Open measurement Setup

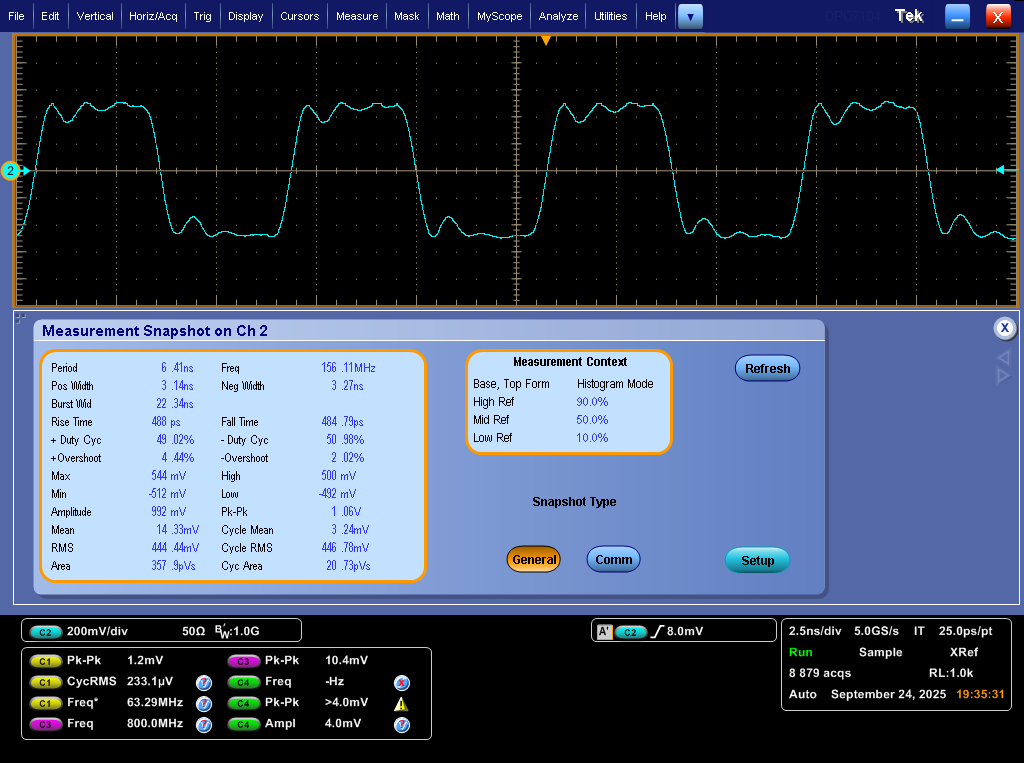coord(758,560)
